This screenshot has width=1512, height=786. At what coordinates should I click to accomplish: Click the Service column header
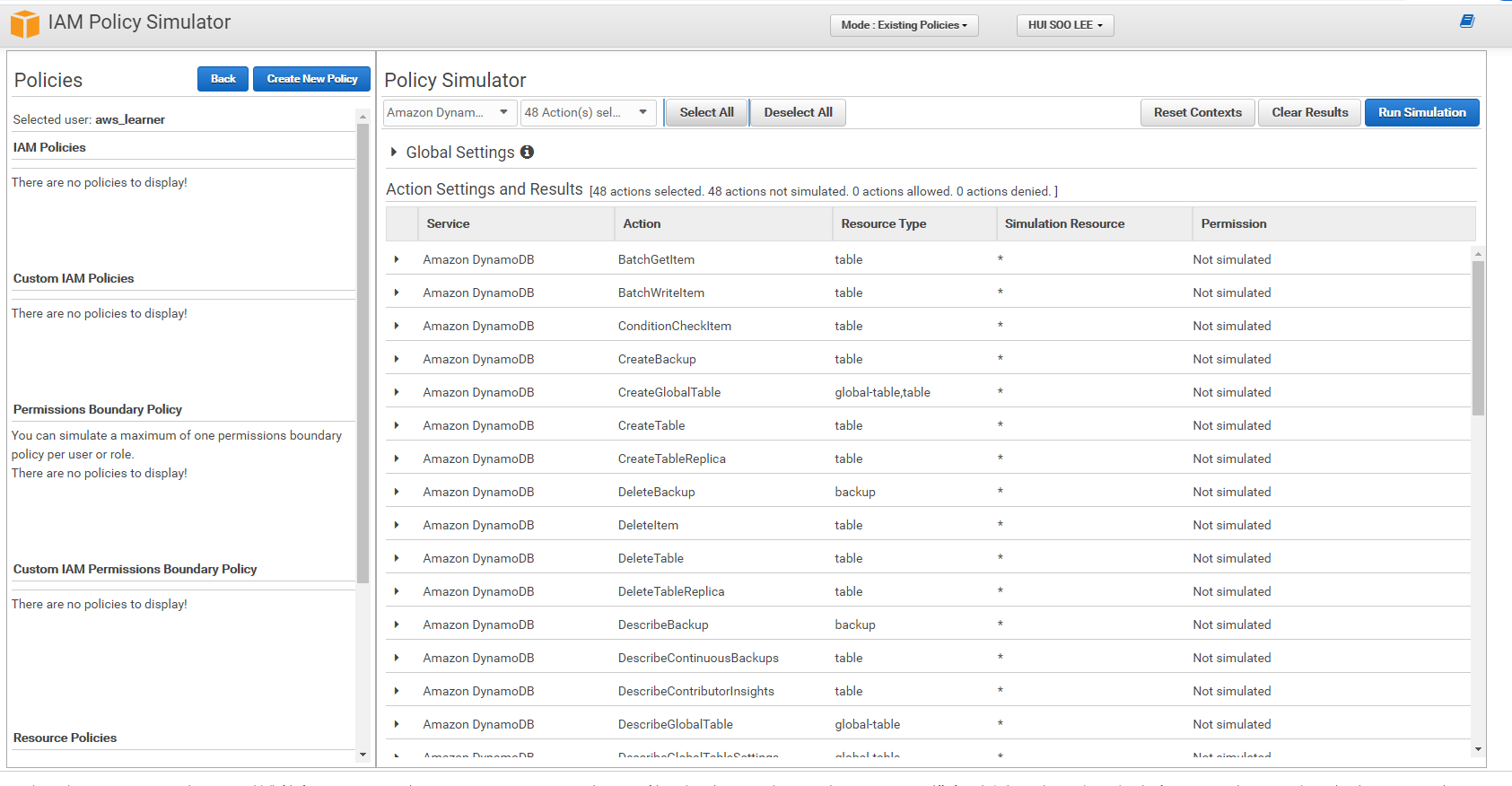tap(516, 223)
